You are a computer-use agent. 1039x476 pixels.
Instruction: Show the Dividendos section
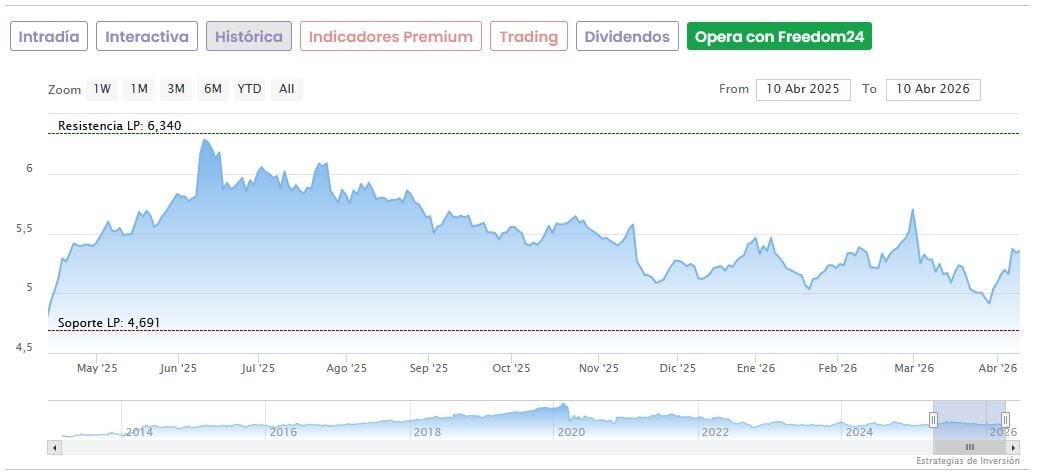coord(627,37)
